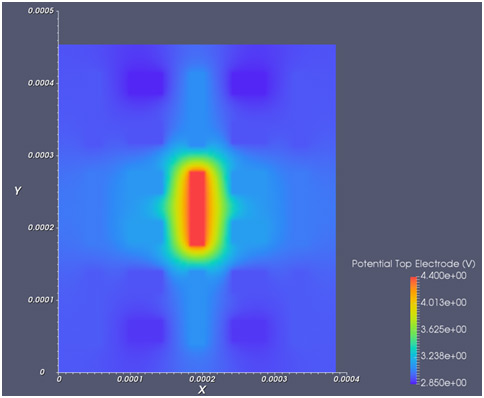
Task: Click the 0.0004 Y-axis tick label
Action: [41, 83]
